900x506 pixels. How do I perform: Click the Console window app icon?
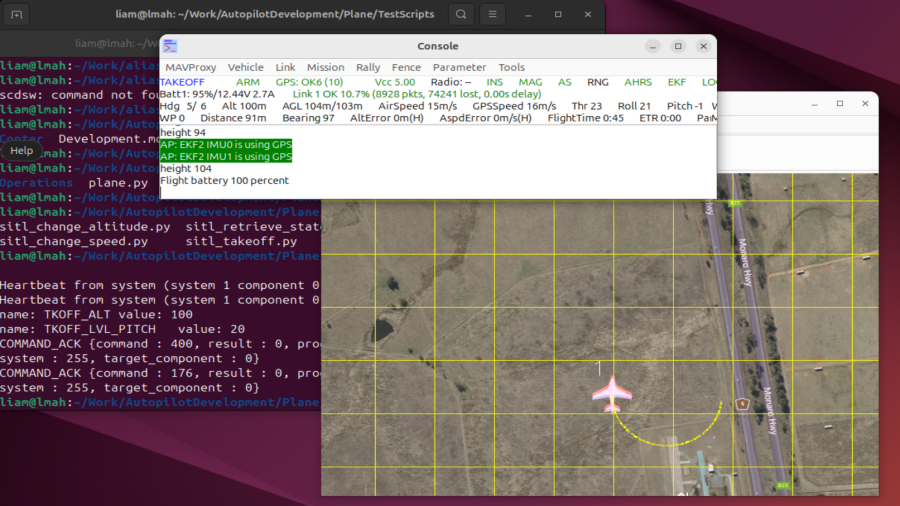pos(170,46)
